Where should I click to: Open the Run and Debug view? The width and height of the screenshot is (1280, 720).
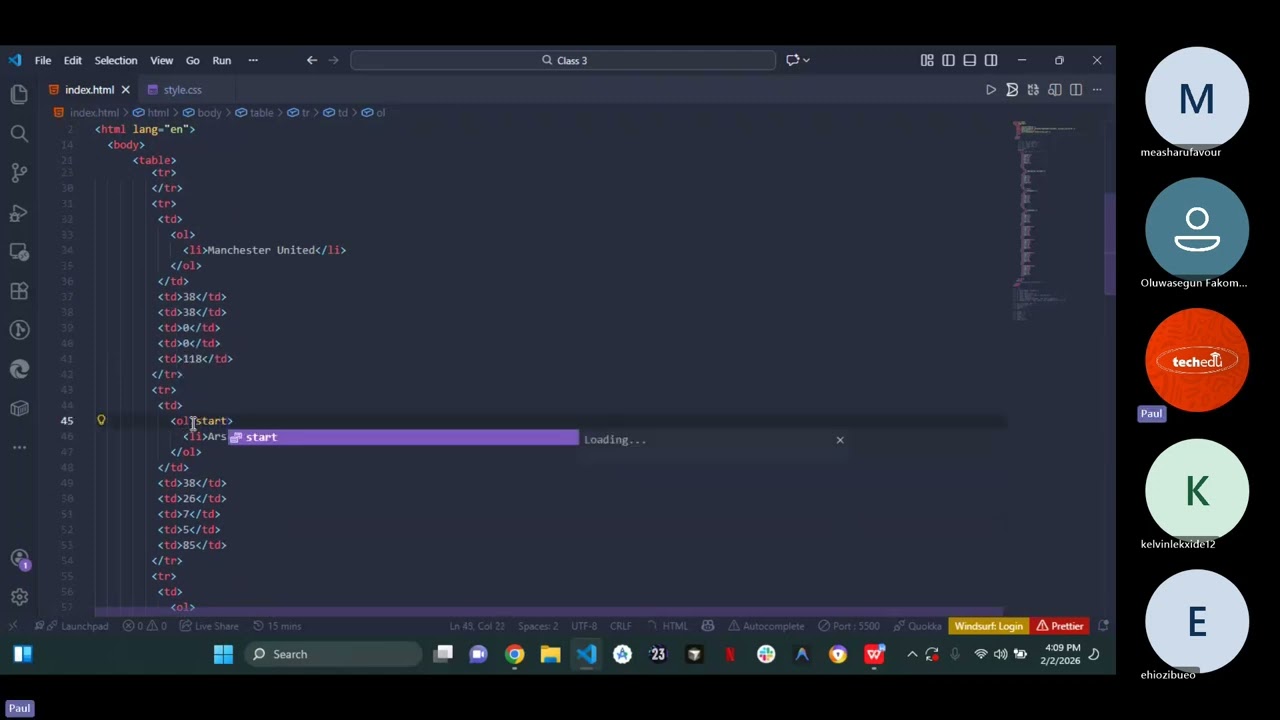tap(19, 212)
